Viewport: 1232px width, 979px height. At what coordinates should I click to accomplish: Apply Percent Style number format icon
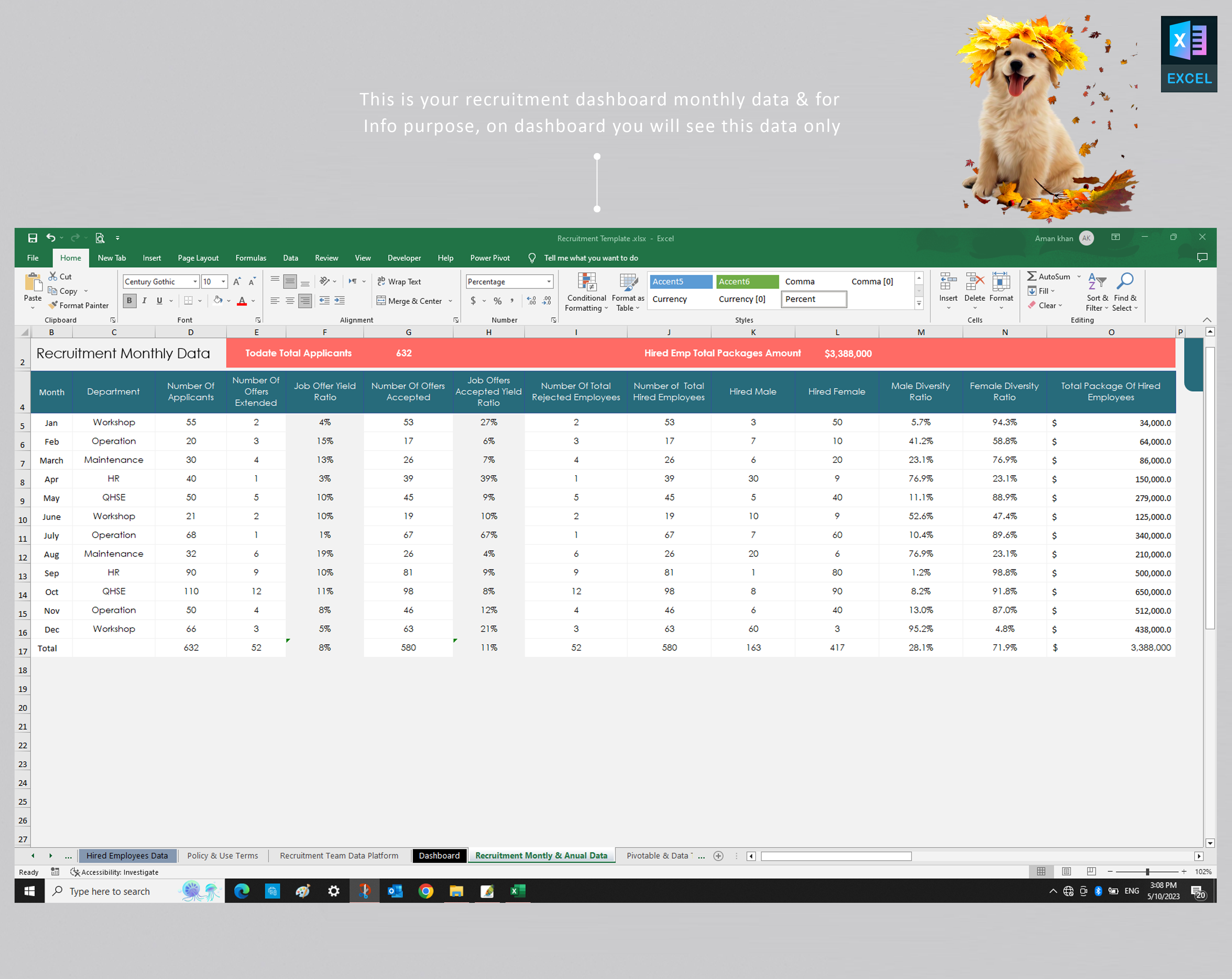(498, 301)
